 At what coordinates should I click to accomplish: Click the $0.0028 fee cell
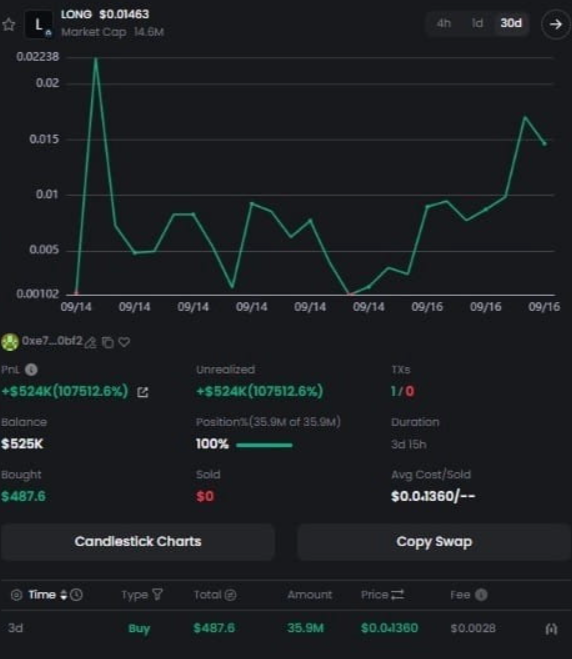pyautogui.click(x=473, y=628)
